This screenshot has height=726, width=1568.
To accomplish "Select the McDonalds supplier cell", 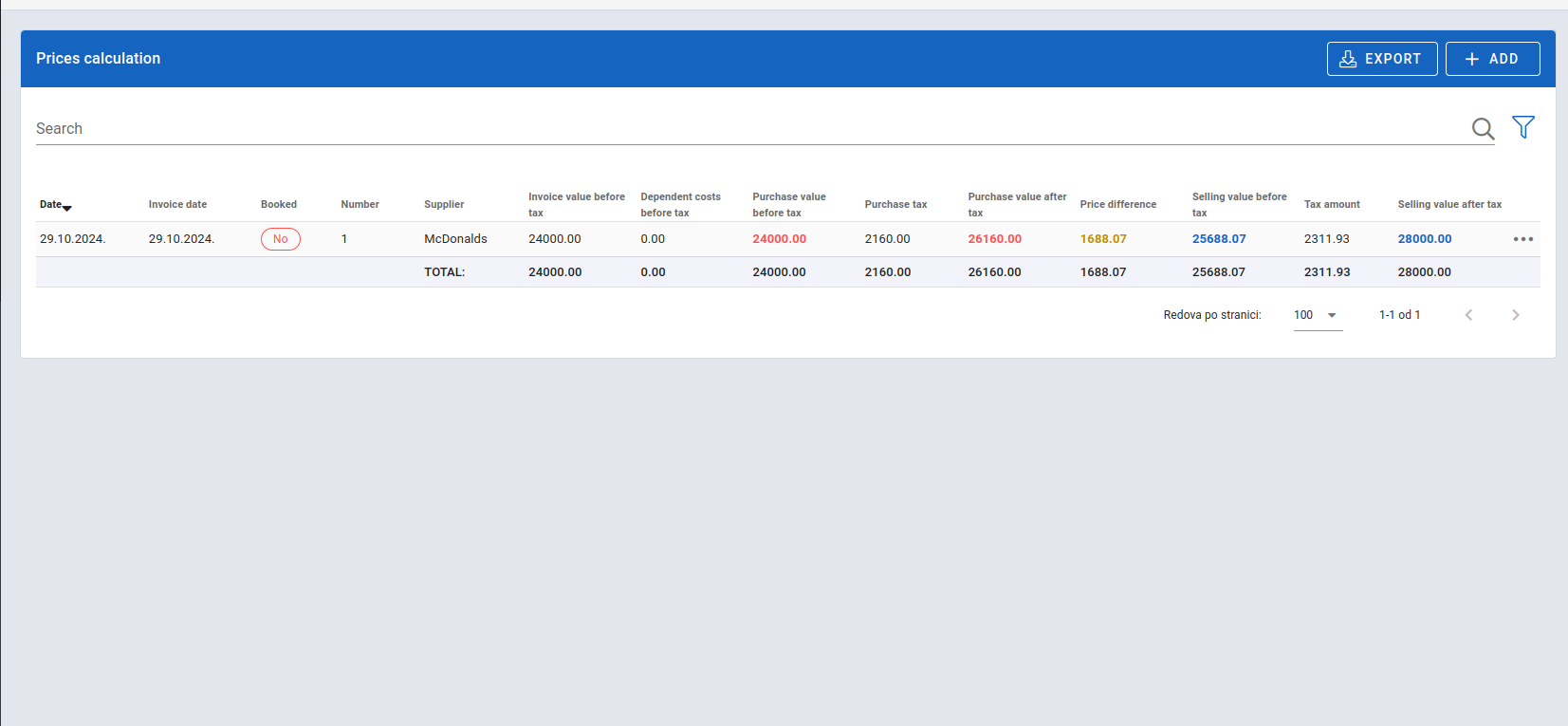I will (x=455, y=239).
